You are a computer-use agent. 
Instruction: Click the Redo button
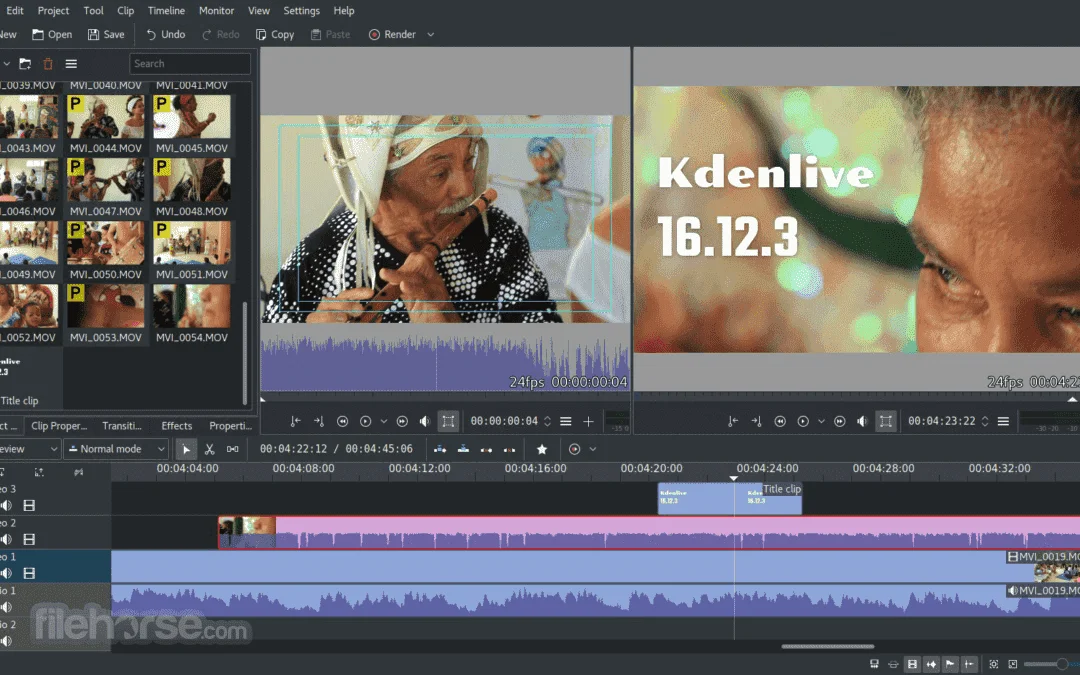point(220,34)
